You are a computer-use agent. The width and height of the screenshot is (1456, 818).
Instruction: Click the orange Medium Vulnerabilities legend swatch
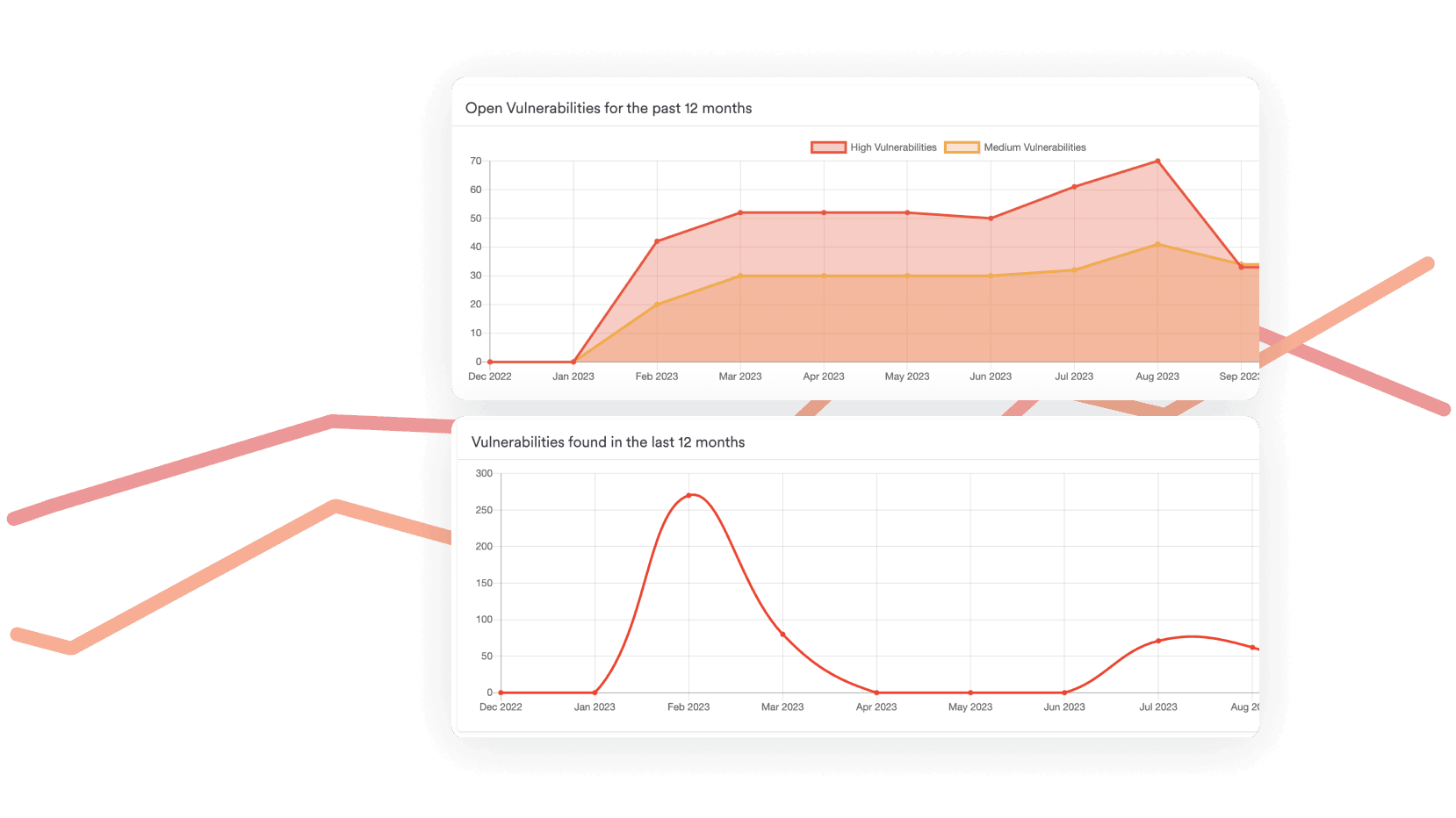click(962, 147)
